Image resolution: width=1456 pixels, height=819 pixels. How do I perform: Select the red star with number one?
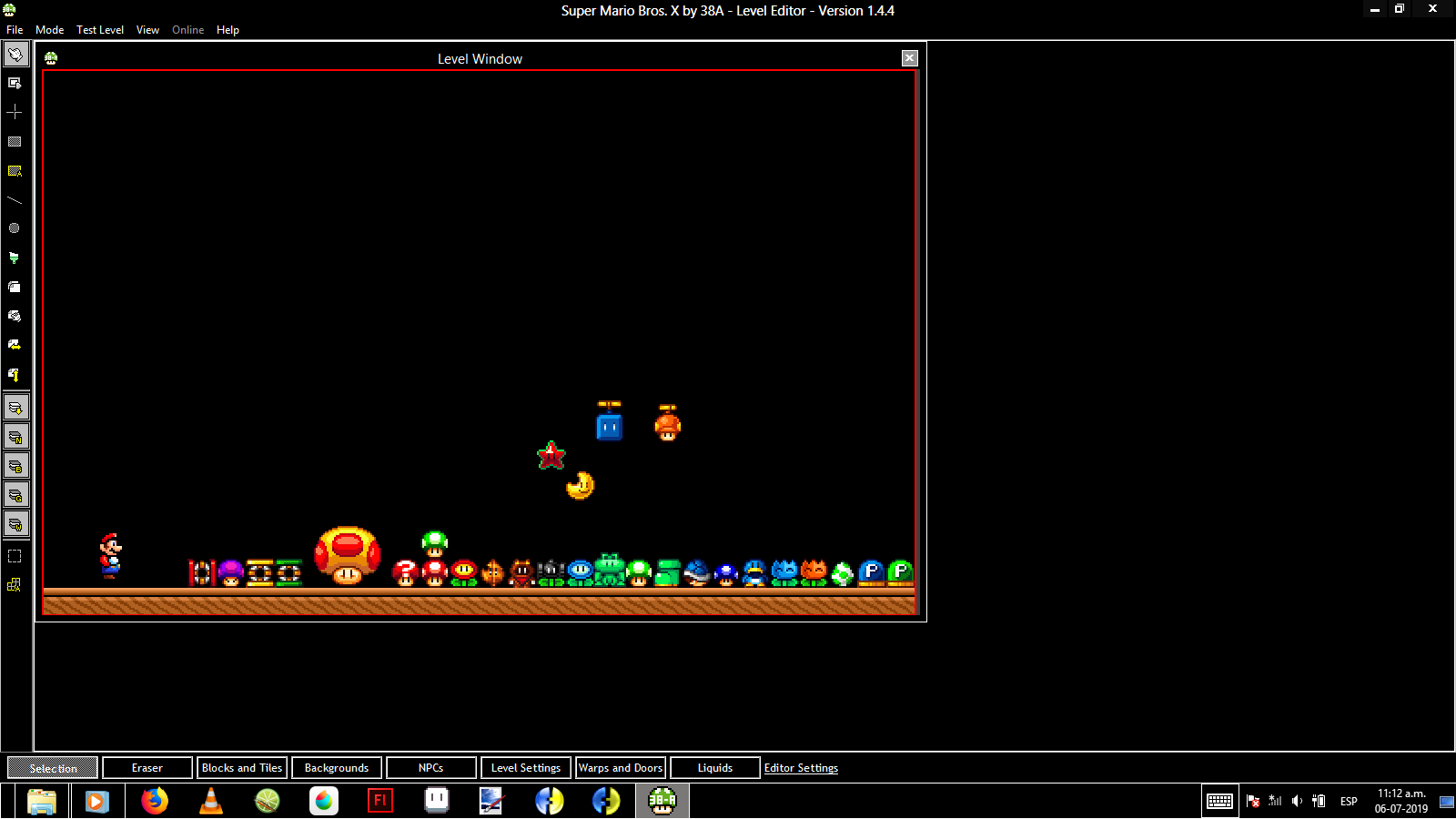[x=551, y=455]
